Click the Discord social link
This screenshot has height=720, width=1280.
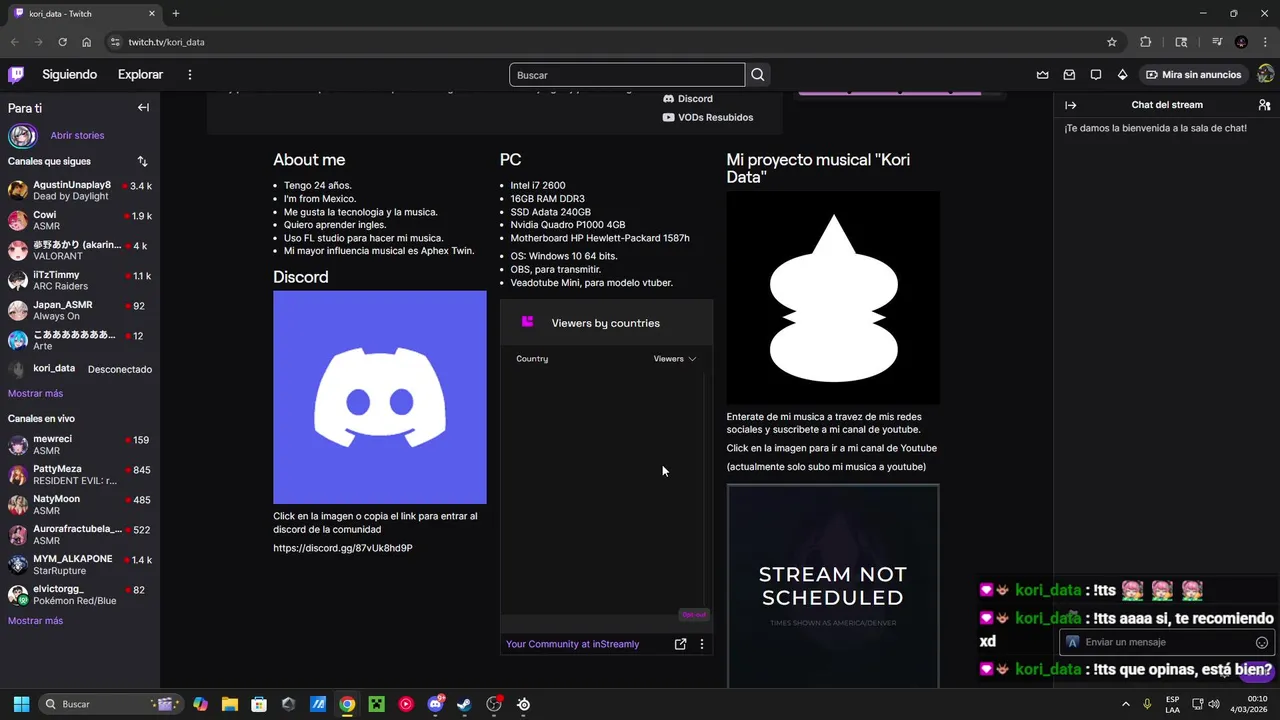click(688, 99)
